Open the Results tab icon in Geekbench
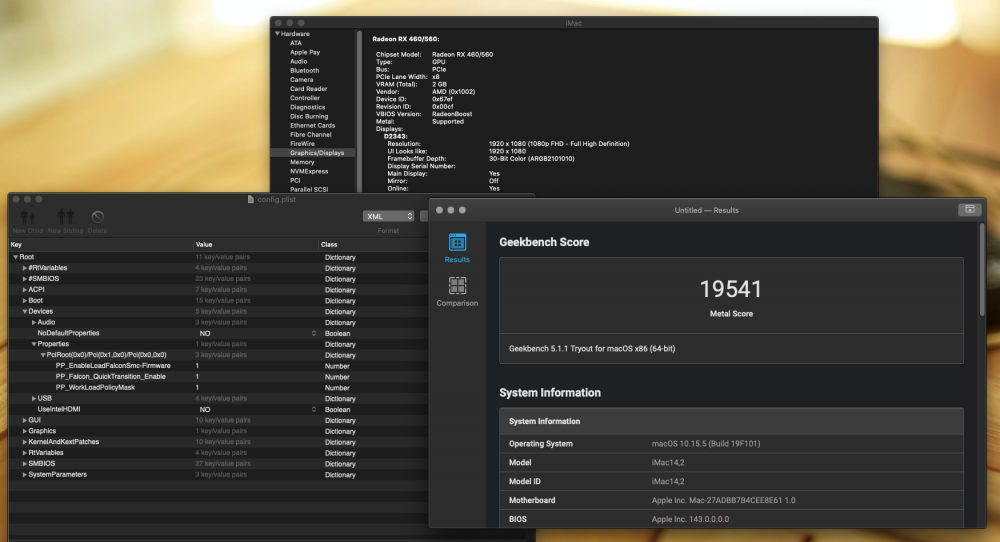The image size is (1000, 542). point(457,242)
